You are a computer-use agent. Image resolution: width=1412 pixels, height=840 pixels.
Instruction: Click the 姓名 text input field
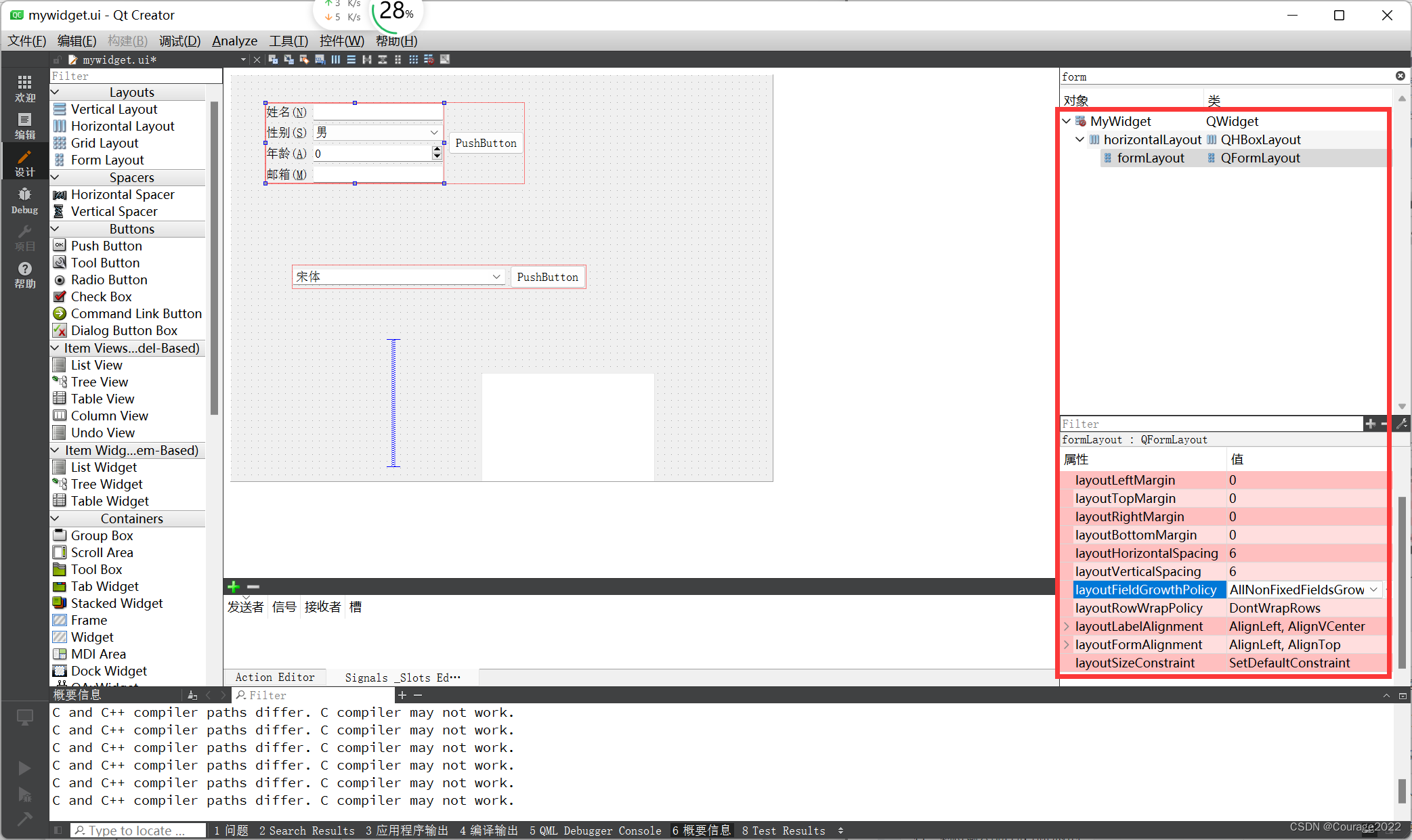click(x=377, y=112)
